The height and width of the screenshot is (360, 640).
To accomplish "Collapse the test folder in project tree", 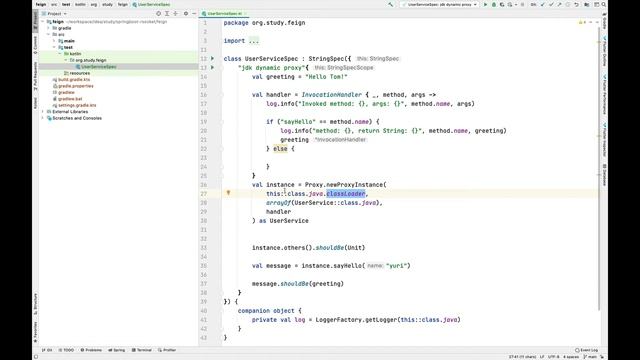I will (54, 47).
